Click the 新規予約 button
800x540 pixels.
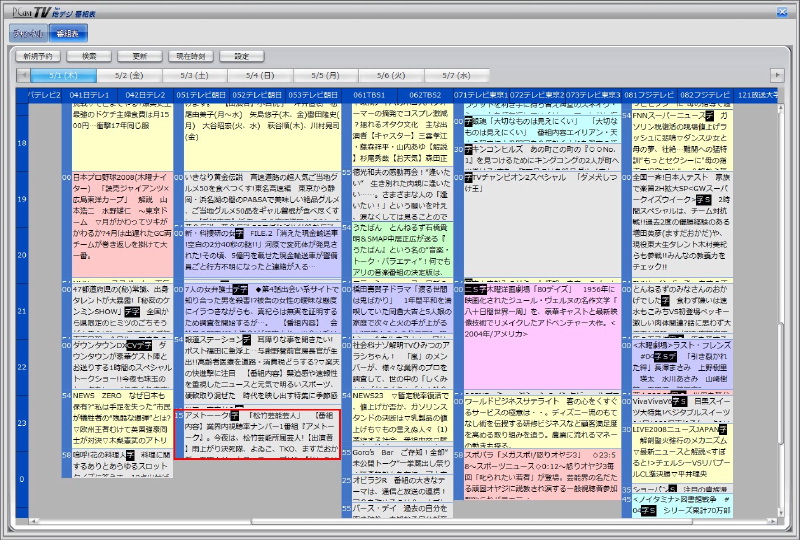[x=40, y=56]
